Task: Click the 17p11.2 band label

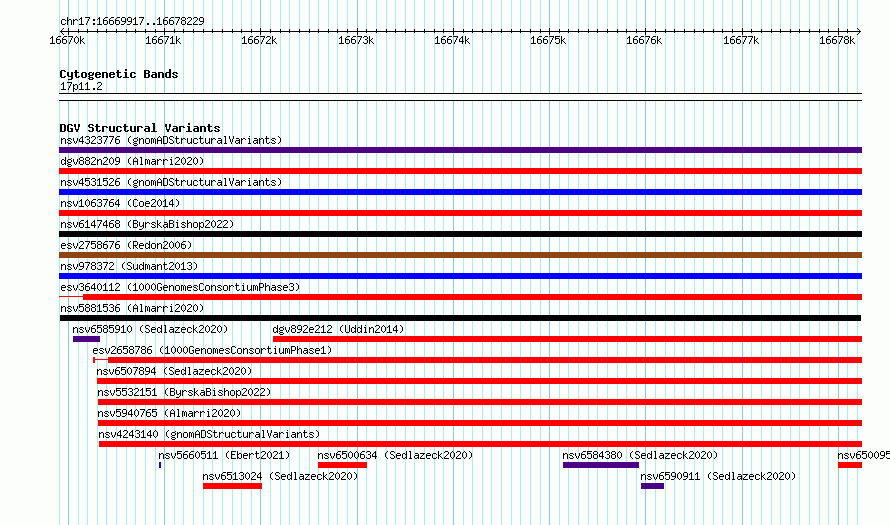Action: click(x=81, y=86)
